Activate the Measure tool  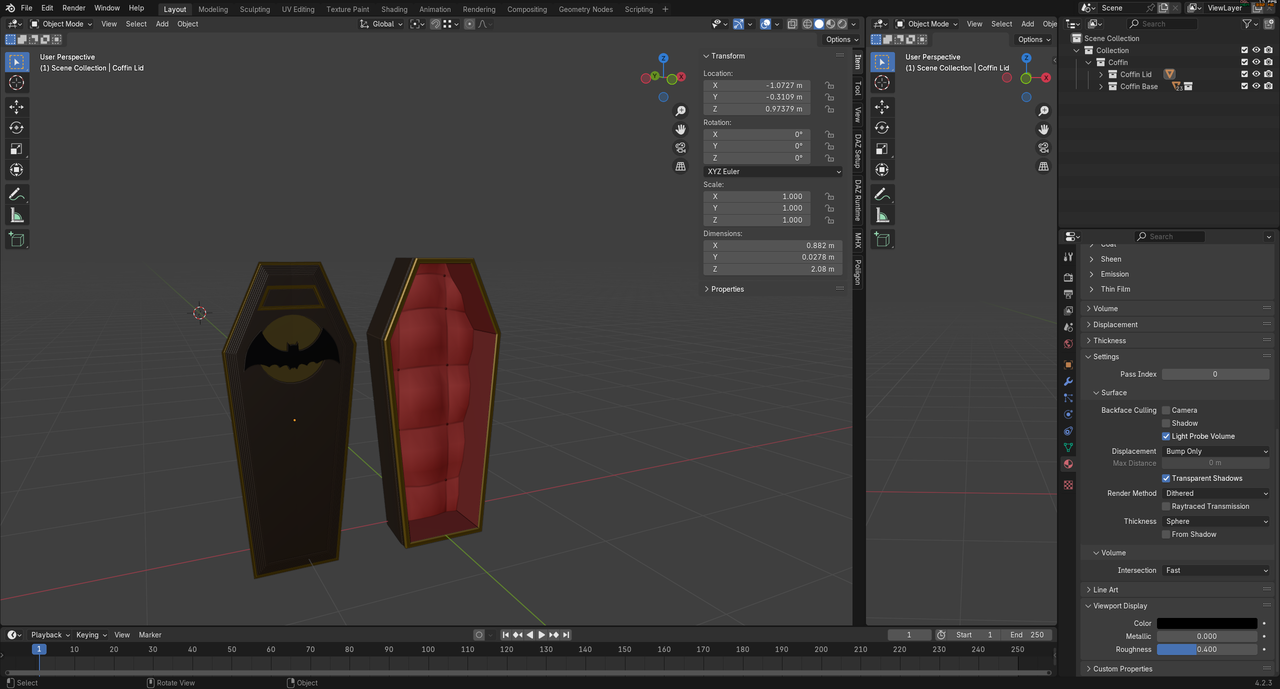[16, 215]
